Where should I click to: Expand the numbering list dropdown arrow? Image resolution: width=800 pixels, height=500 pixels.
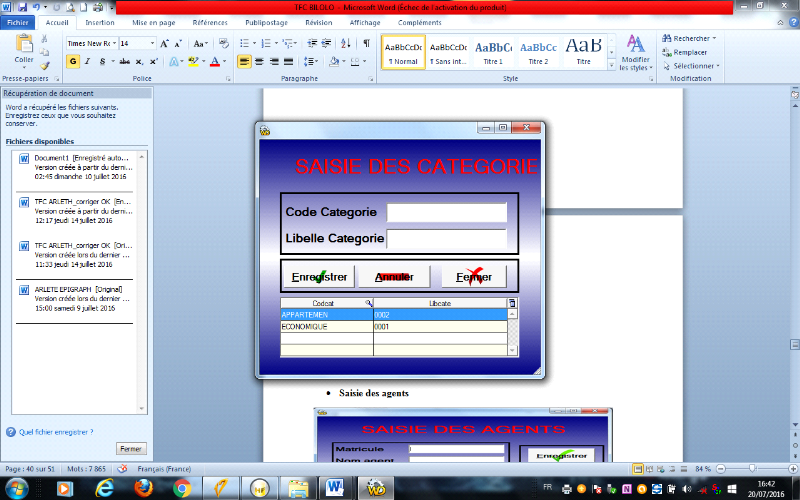[276, 43]
